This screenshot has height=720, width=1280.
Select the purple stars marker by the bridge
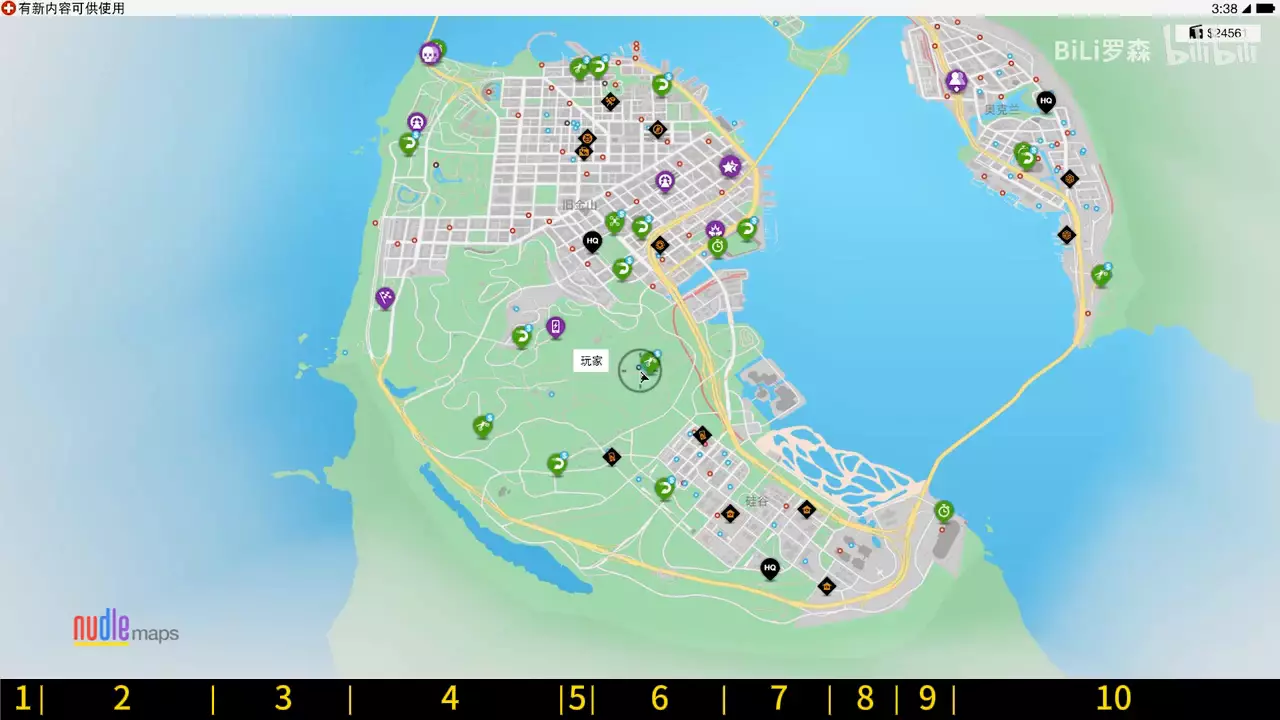point(730,167)
